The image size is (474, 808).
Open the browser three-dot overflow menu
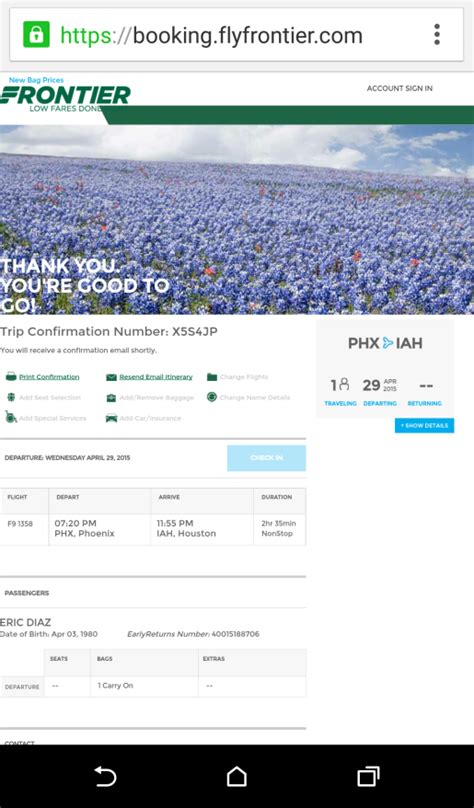[x=437, y=35]
